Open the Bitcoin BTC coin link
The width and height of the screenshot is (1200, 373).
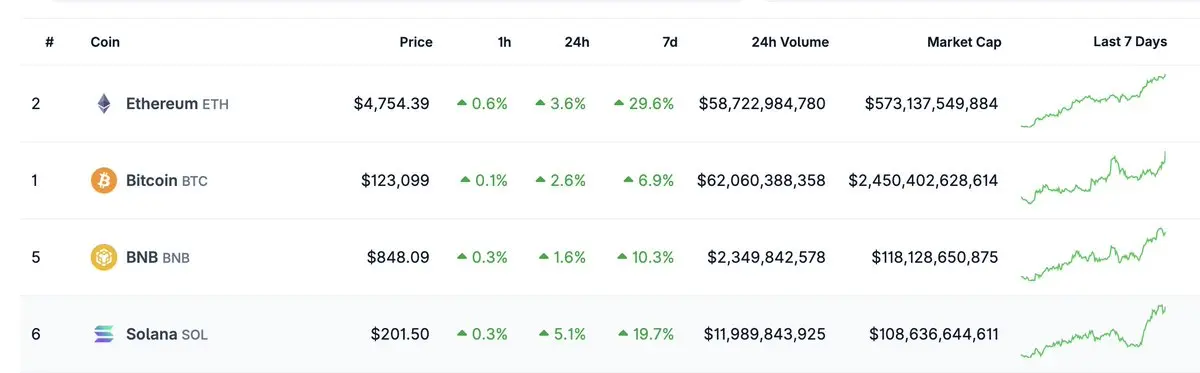point(167,181)
